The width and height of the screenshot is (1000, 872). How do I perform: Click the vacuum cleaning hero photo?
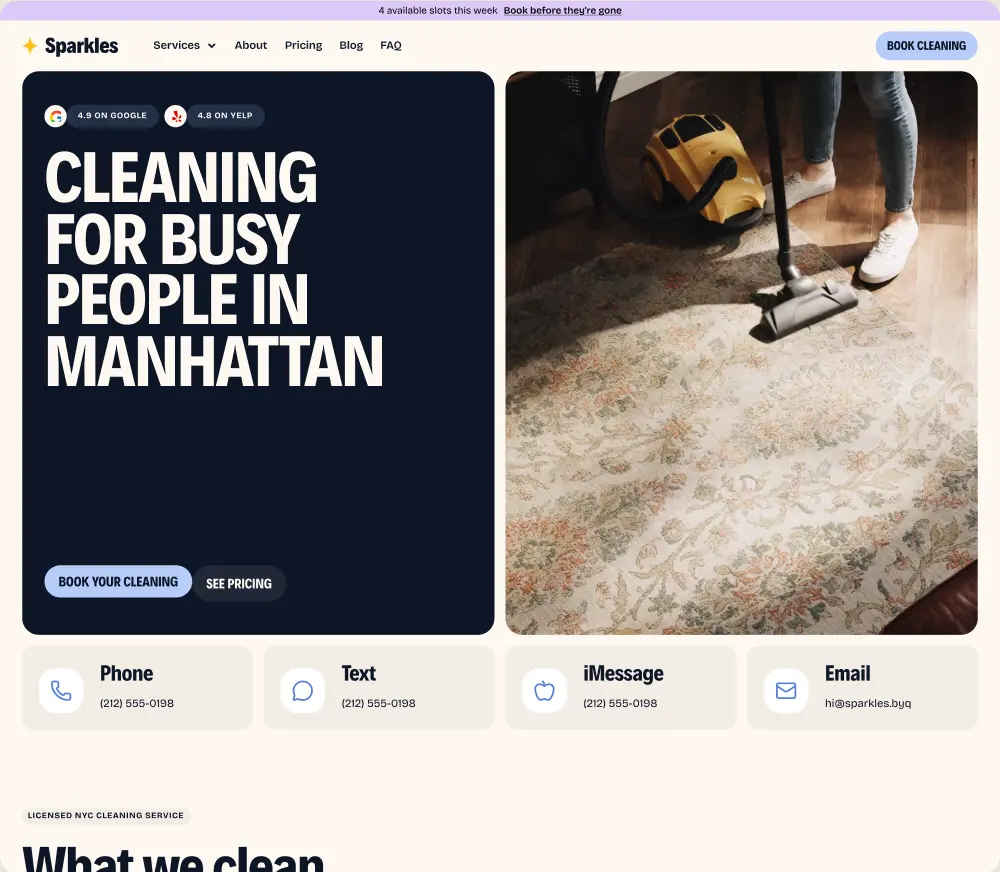point(741,353)
